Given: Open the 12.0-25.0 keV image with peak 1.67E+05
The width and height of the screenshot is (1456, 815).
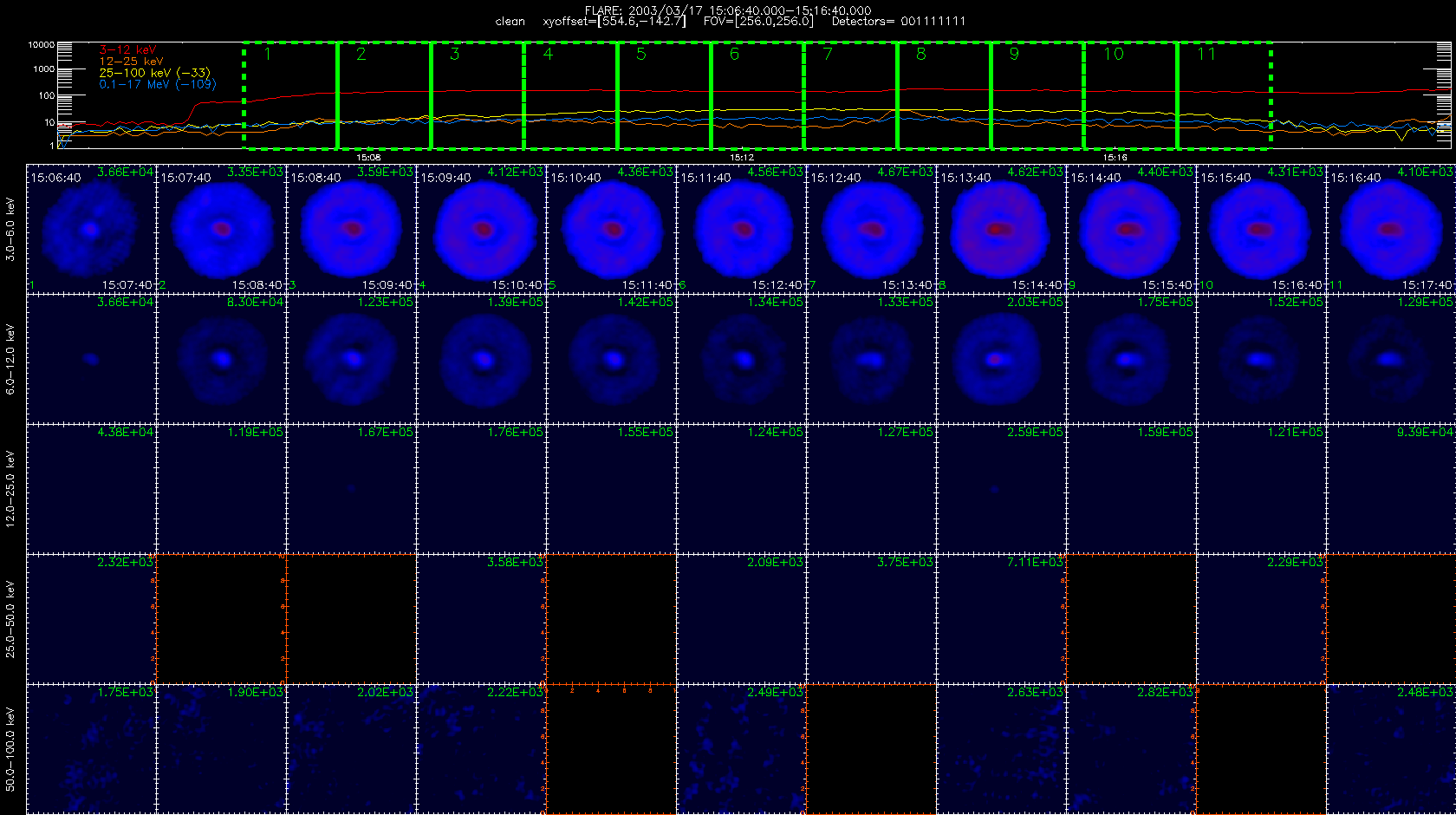Looking at the screenshot, I should pyautogui.click(x=351, y=489).
